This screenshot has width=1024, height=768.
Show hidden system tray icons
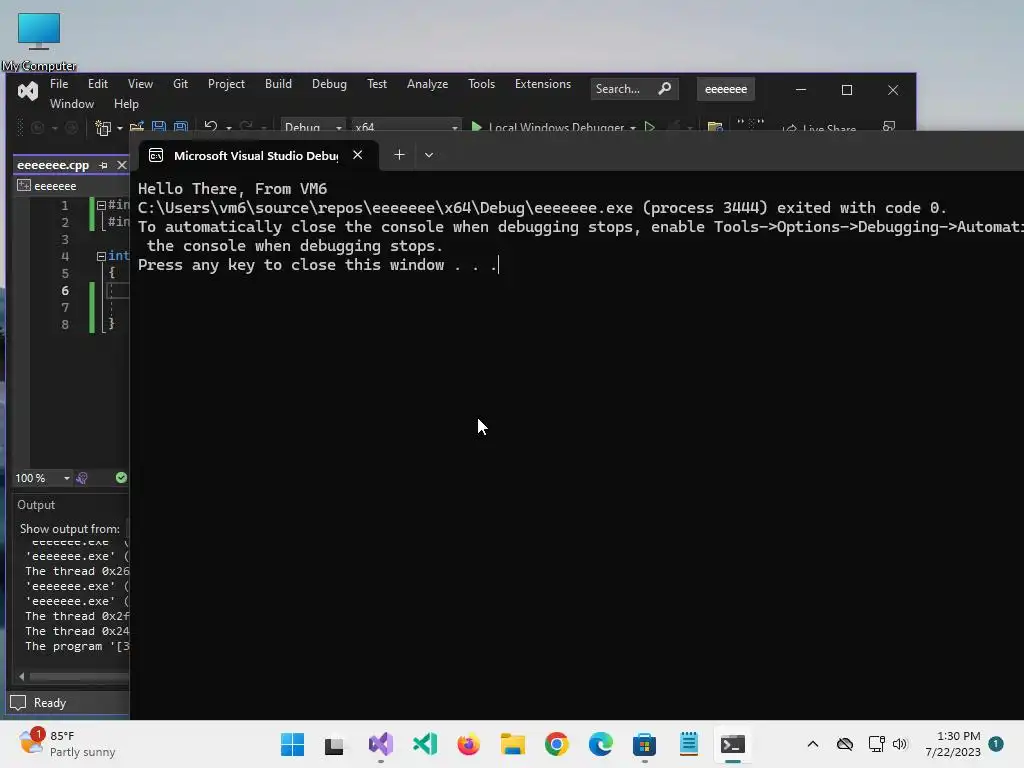pyautogui.click(x=812, y=744)
